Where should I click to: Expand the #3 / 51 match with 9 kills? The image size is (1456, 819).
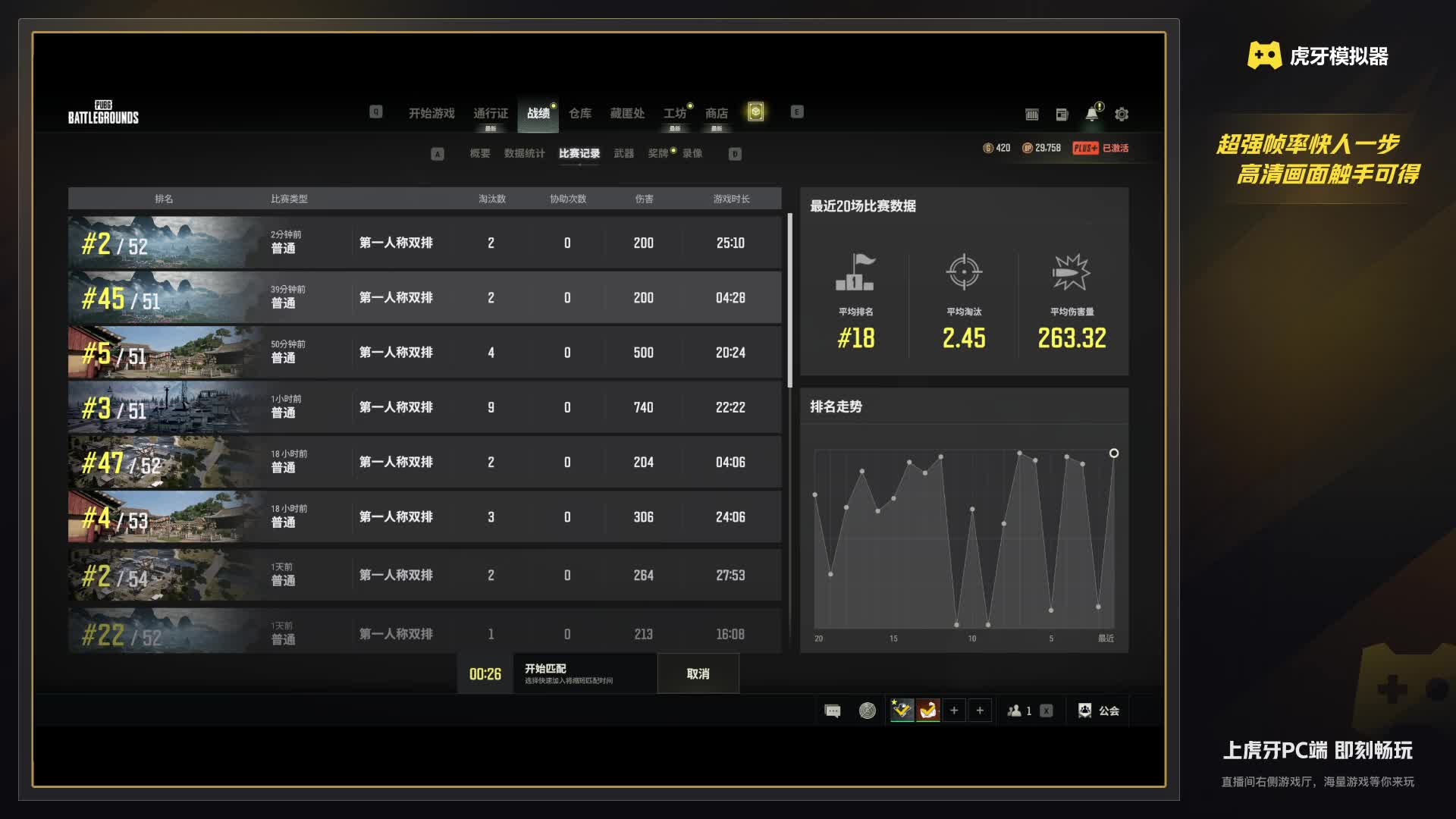(x=425, y=407)
